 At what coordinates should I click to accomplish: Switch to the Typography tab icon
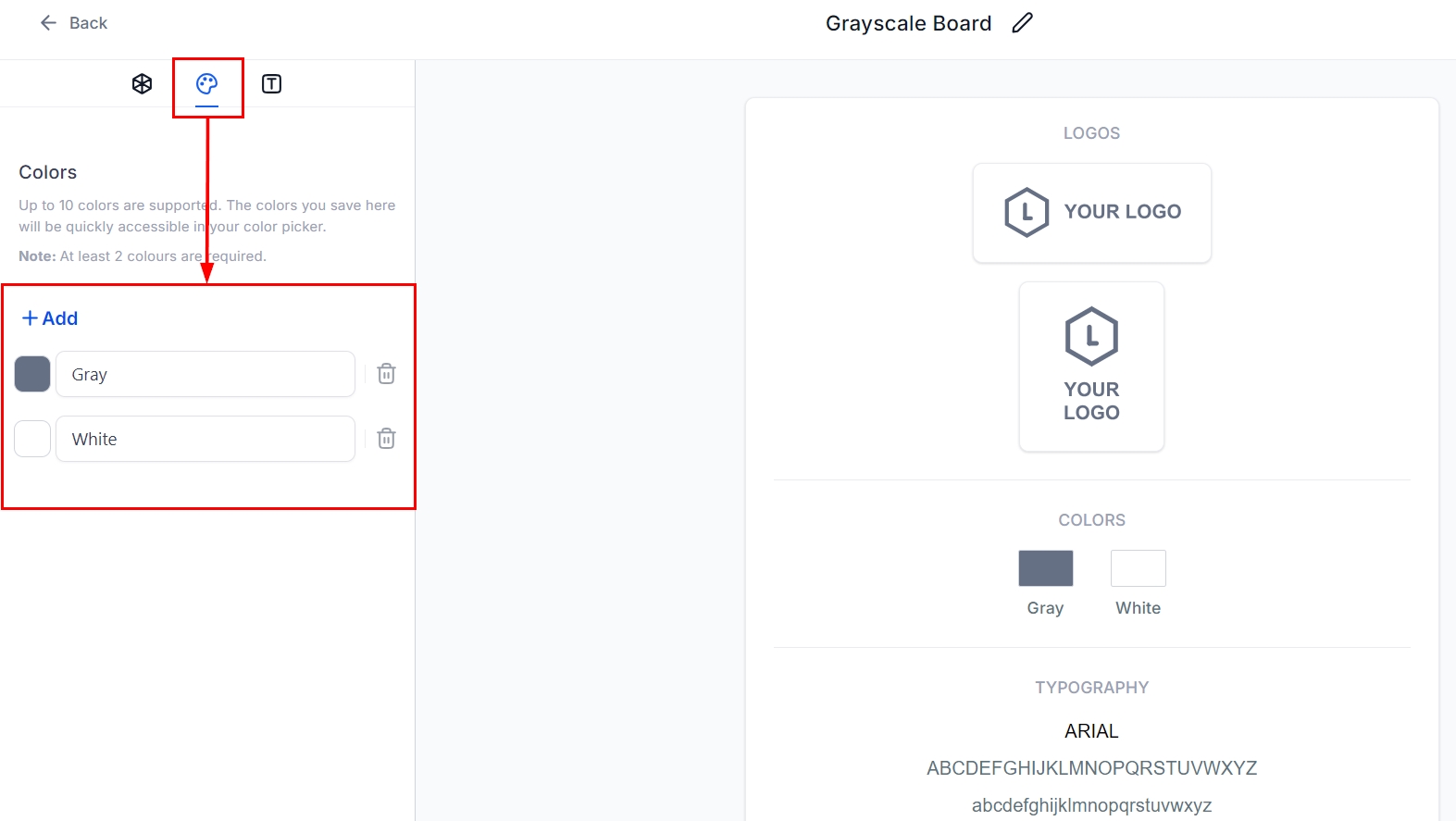pos(271,84)
